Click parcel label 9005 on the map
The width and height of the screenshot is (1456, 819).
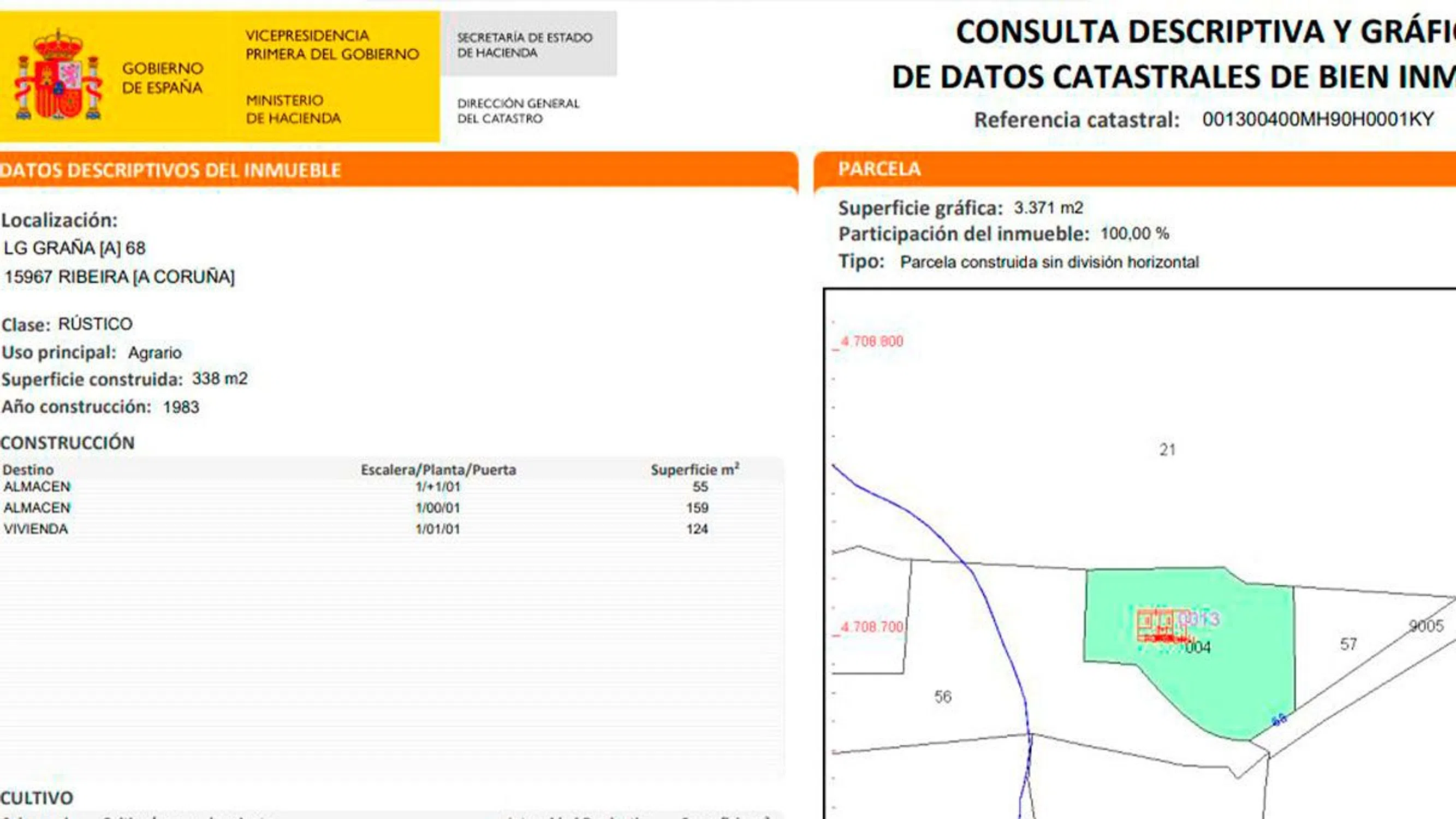click(x=1425, y=626)
